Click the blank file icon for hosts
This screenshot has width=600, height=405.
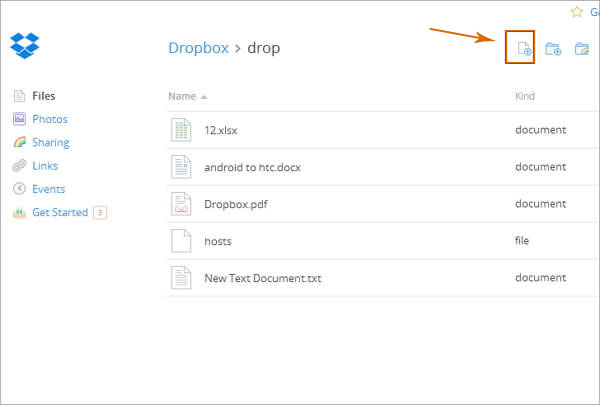tap(181, 241)
